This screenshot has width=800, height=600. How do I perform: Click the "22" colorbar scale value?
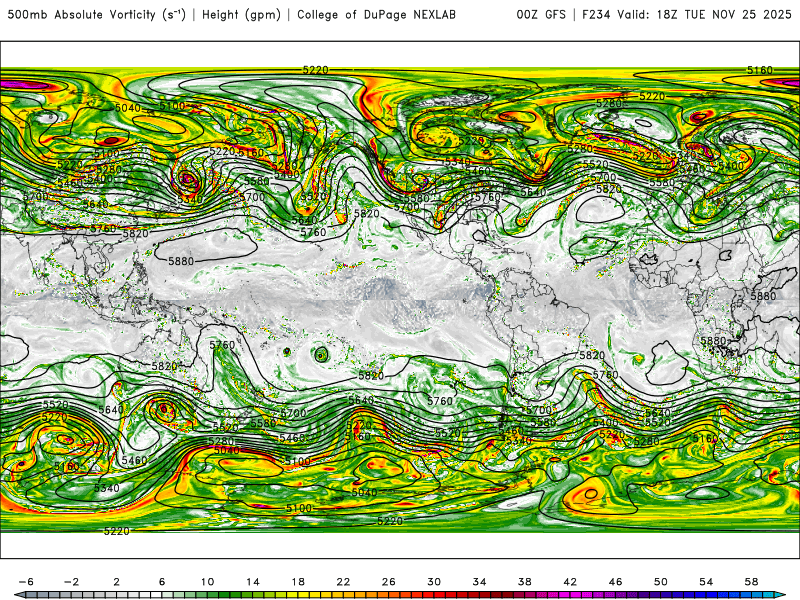[343, 582]
